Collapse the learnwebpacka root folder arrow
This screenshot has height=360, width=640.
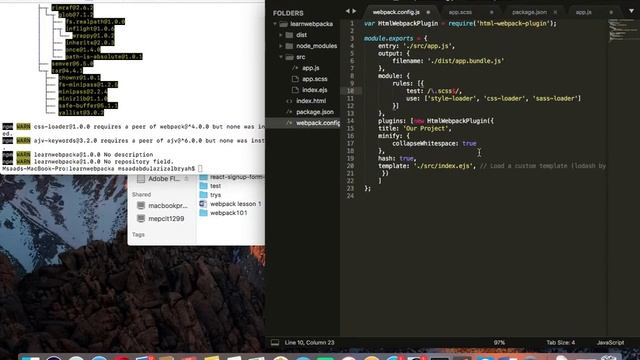point(275,24)
